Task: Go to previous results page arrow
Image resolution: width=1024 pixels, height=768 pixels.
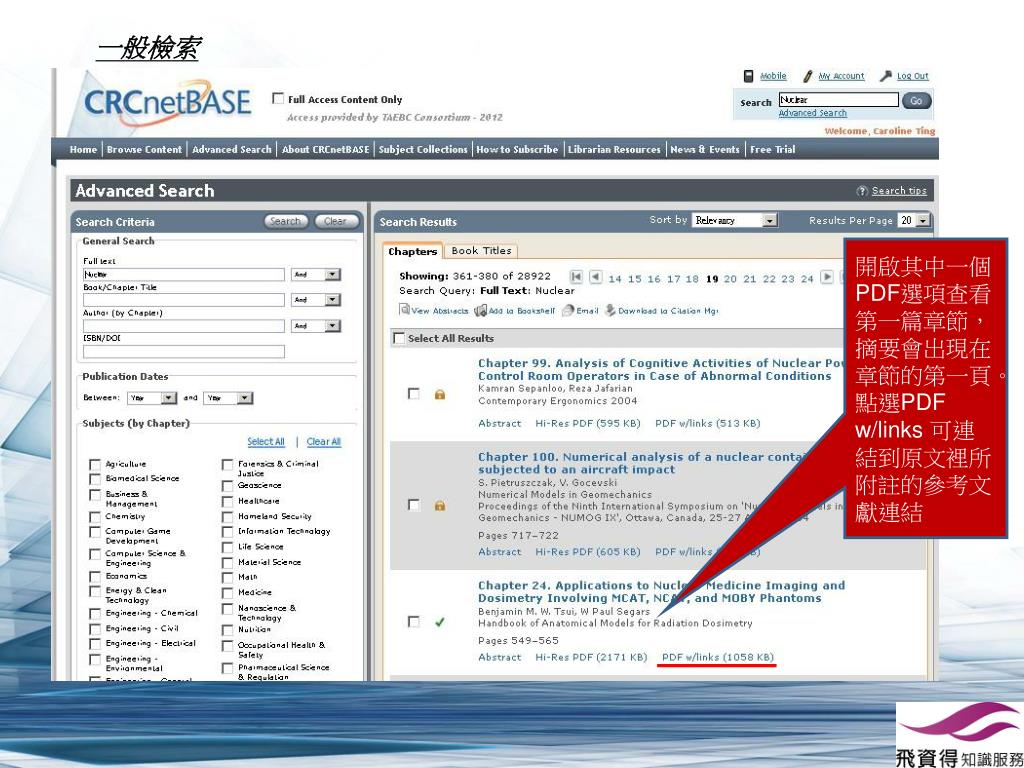Action: [x=596, y=277]
